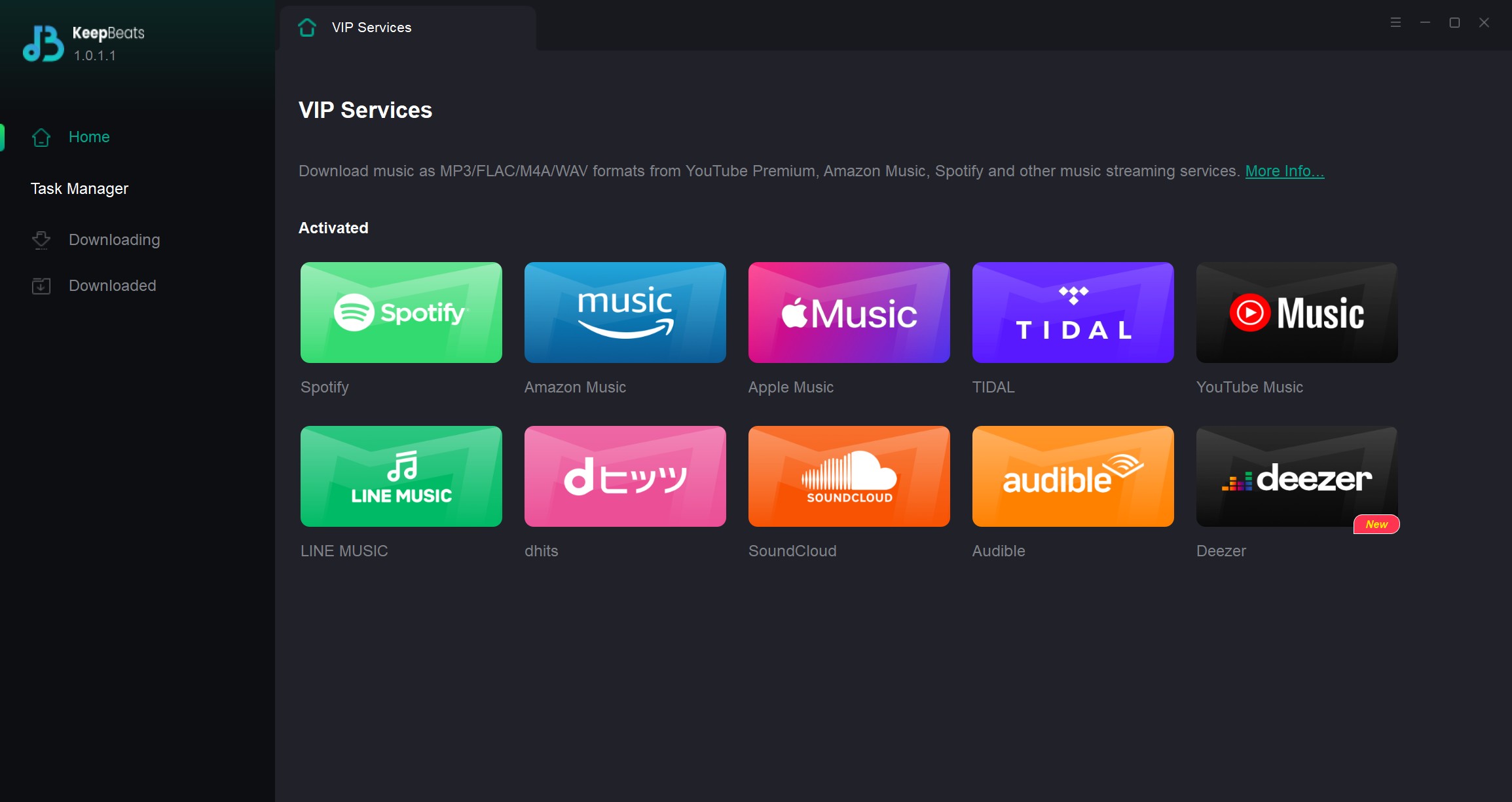
Task: Click the Home breadcrumb icon
Action: [x=306, y=26]
